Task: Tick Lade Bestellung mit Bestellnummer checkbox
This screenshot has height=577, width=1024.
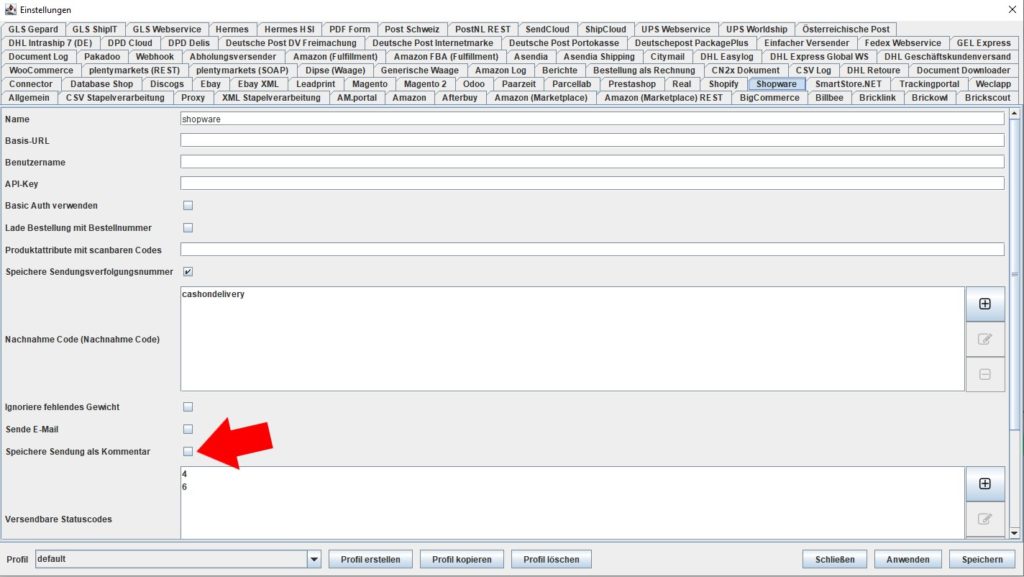Action: click(188, 228)
